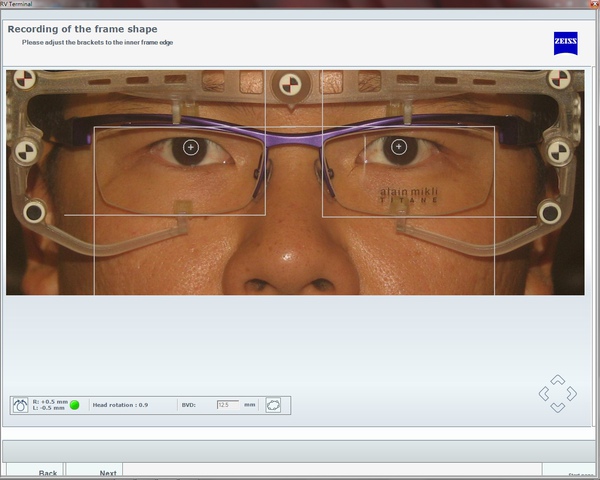Click 'Head rotation : 0.9' readout

coord(120,405)
